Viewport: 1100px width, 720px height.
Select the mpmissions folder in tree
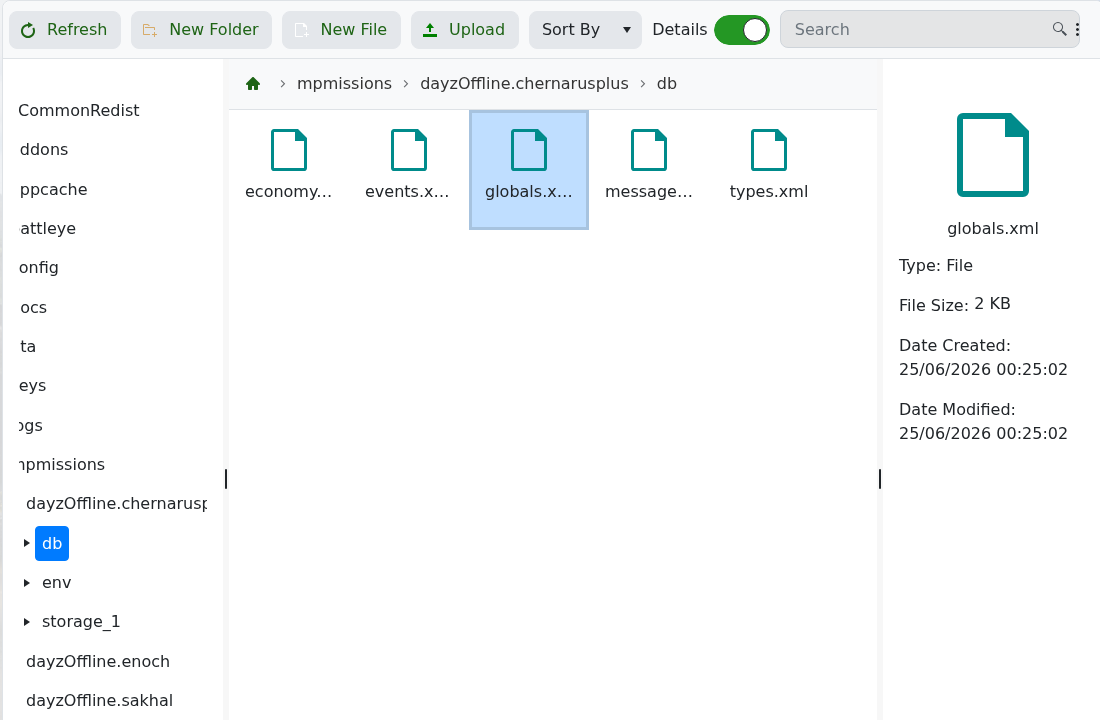(x=62, y=465)
